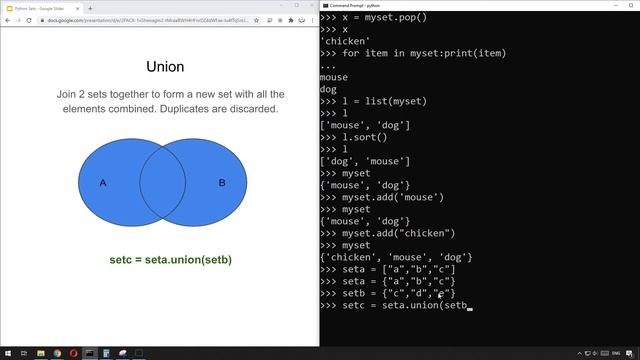
Task: Switch to Command Prompt on the taskbar
Action: tap(90, 353)
